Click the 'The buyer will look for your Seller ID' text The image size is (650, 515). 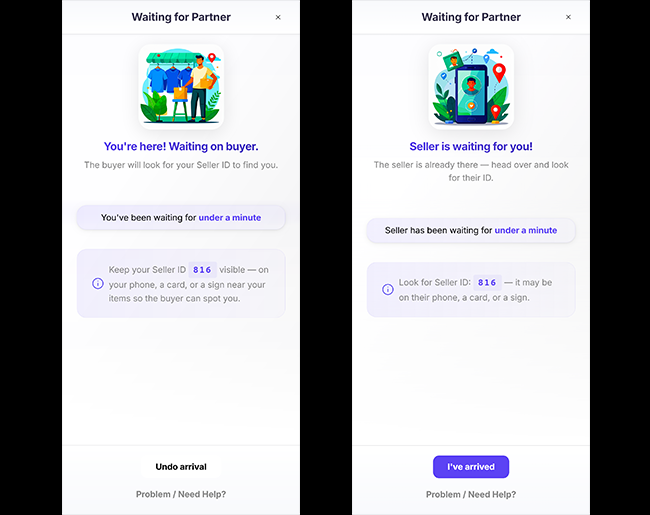181,165
